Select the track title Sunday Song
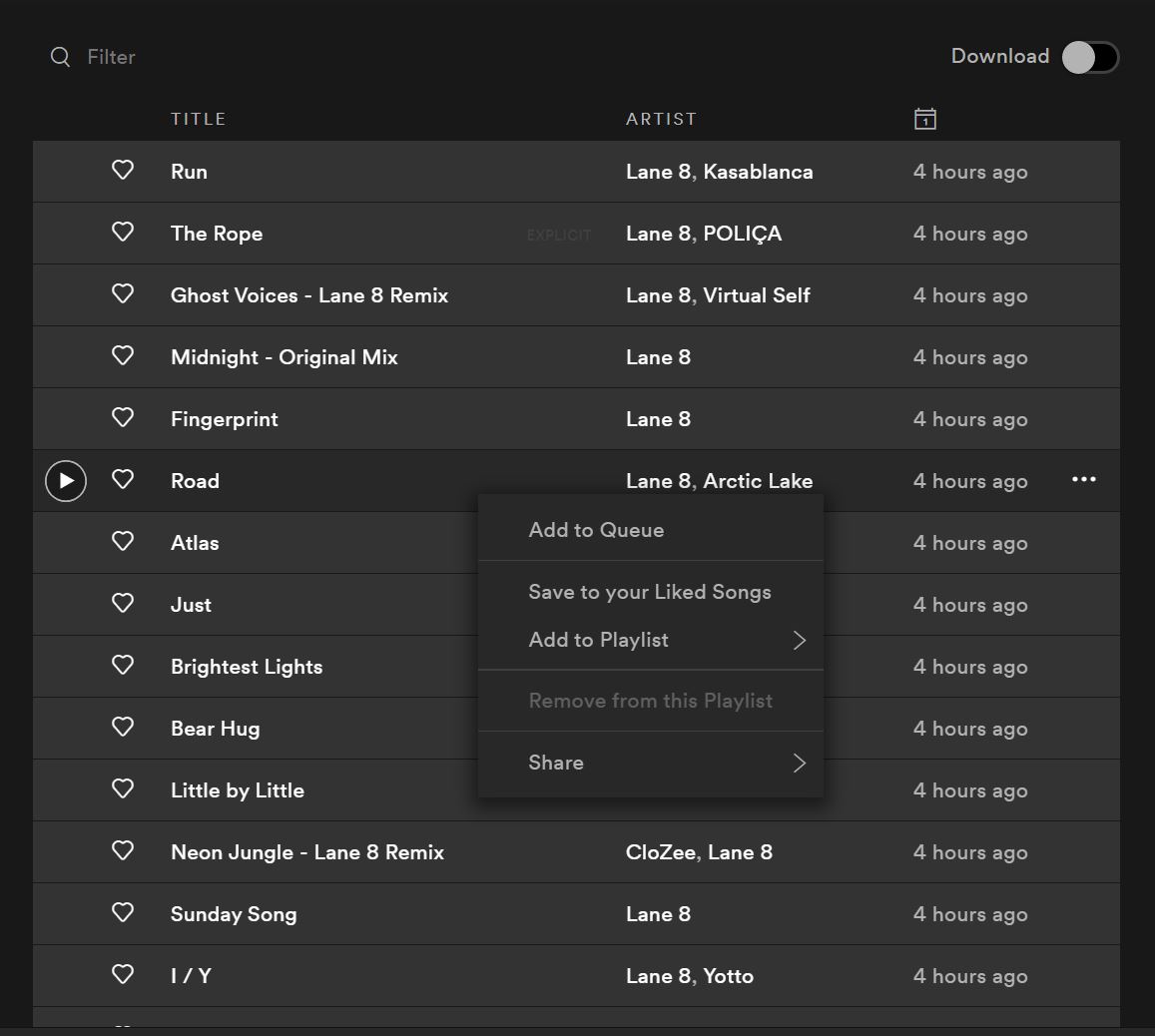Image resolution: width=1155 pixels, height=1036 pixels. (x=234, y=914)
